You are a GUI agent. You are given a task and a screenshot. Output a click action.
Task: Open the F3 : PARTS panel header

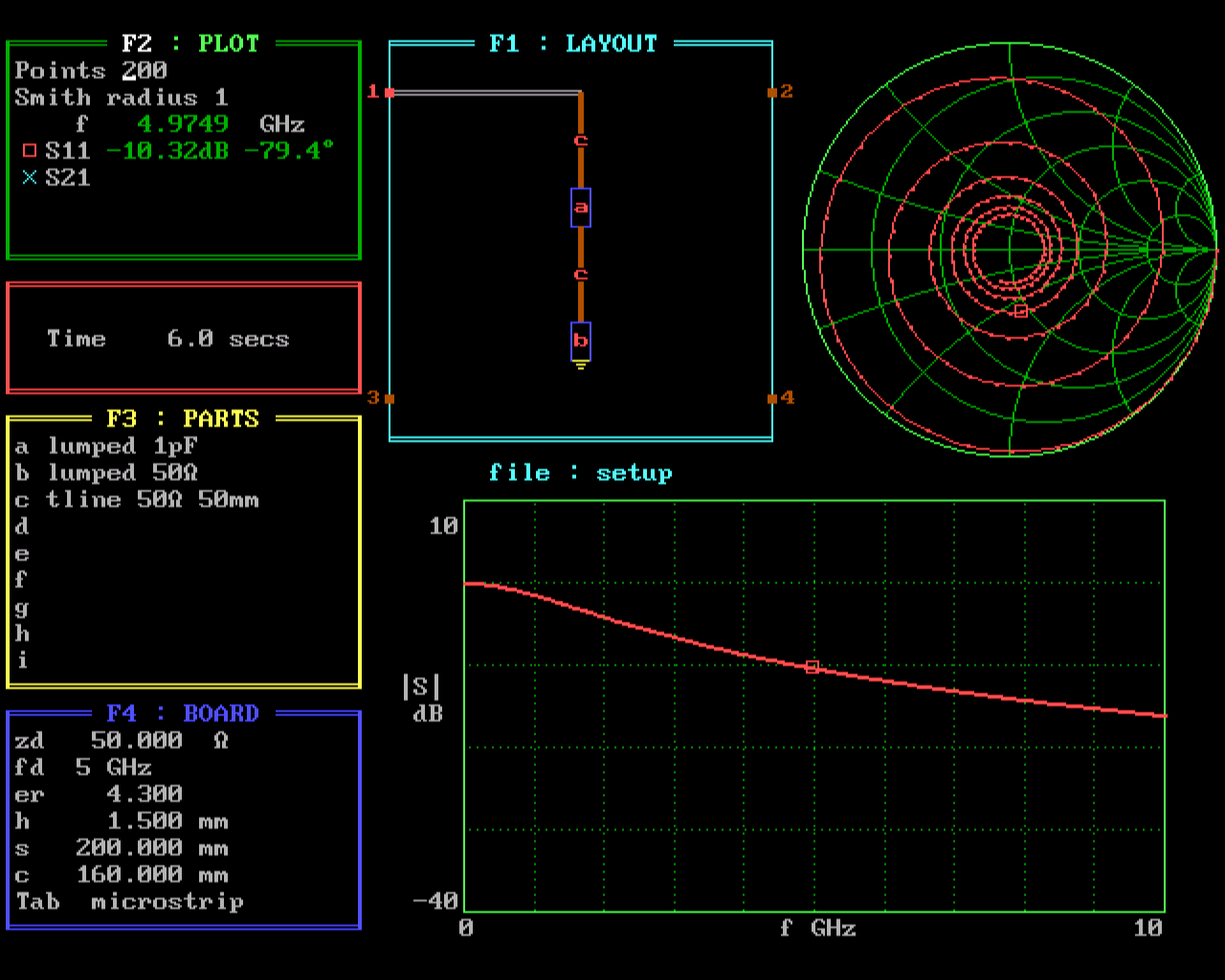183,419
